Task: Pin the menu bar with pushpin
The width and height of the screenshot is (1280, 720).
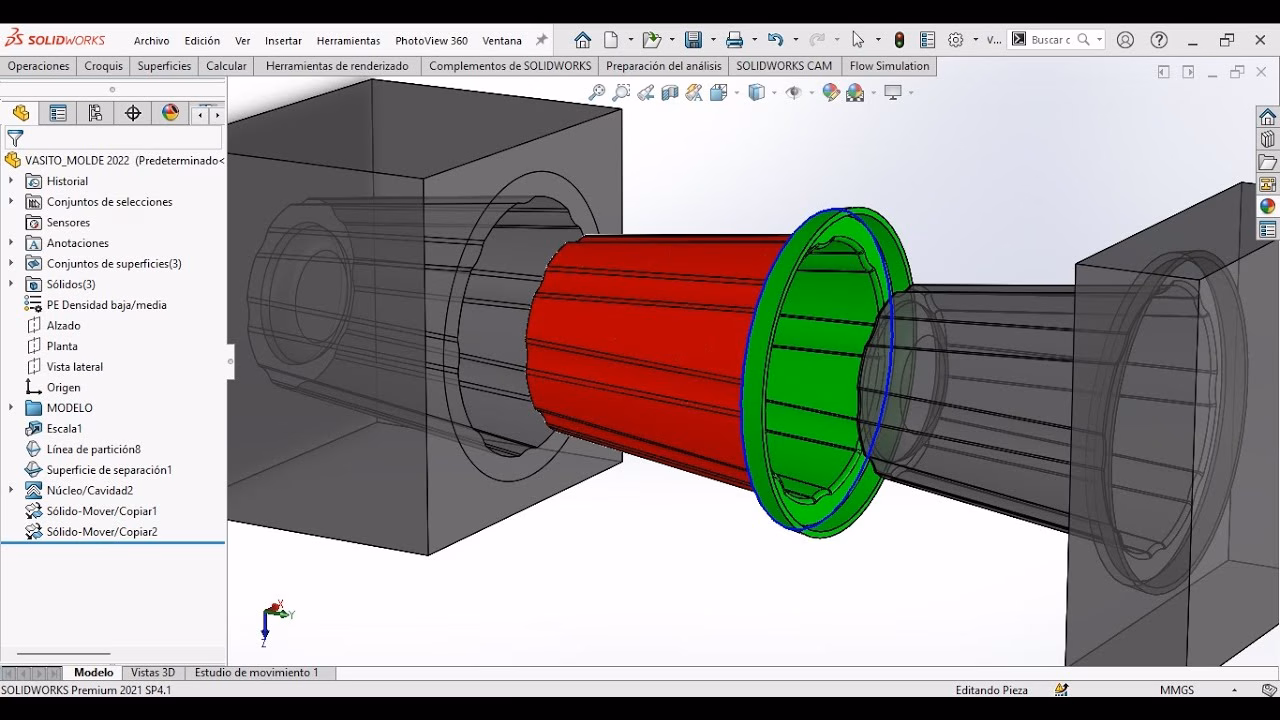Action: tap(542, 40)
